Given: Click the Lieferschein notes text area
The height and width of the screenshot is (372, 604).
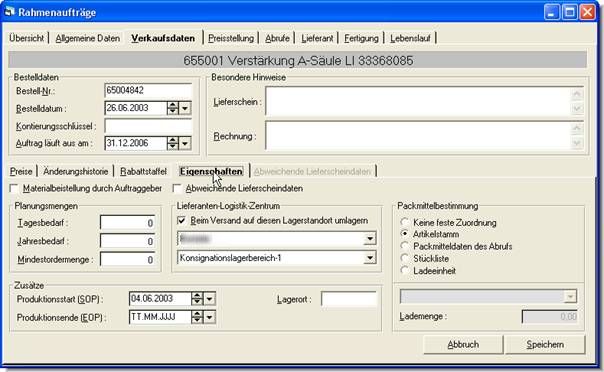Looking at the screenshot, I should [x=418, y=101].
